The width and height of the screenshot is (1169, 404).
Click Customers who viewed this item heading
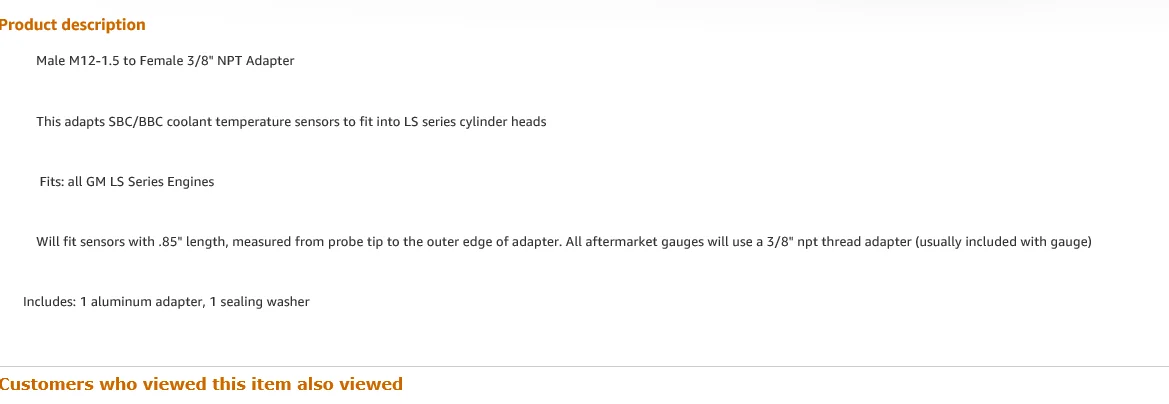(x=200, y=384)
